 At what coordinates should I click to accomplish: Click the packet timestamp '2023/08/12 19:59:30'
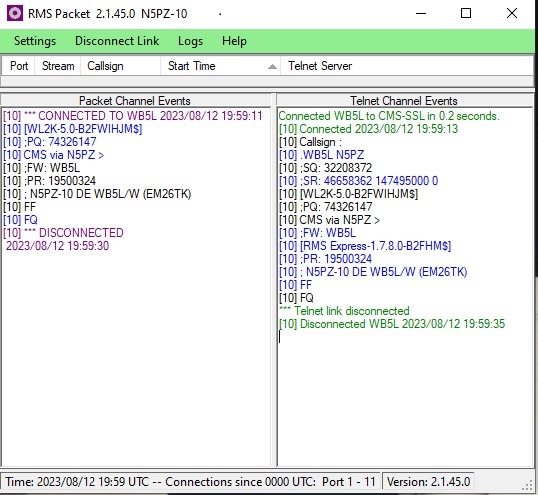pyautogui.click(x=57, y=246)
